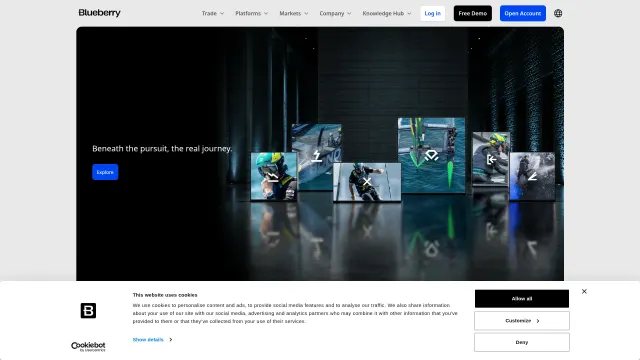Open the language globe icon
The height and width of the screenshot is (360, 640).
click(x=558, y=13)
